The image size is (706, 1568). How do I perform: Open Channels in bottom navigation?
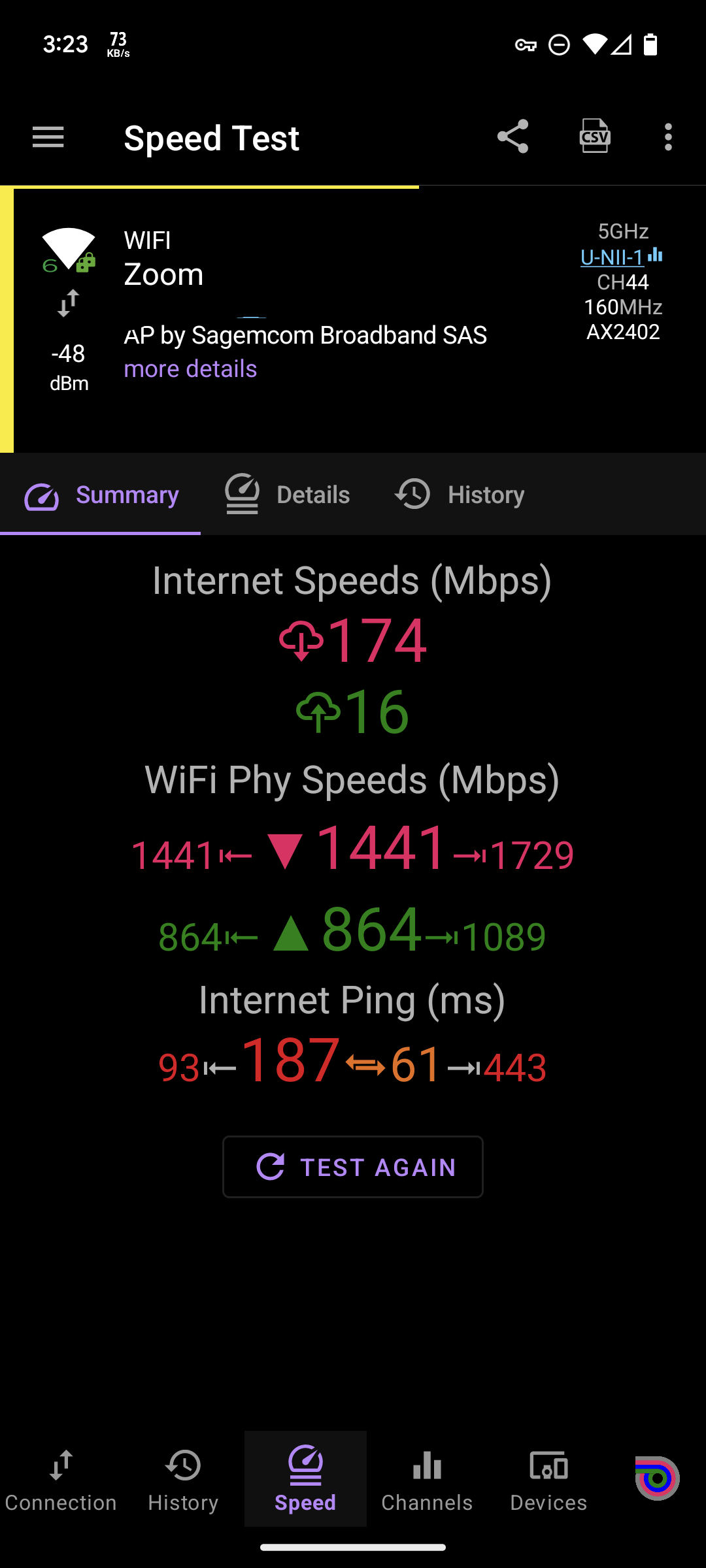point(427,1479)
